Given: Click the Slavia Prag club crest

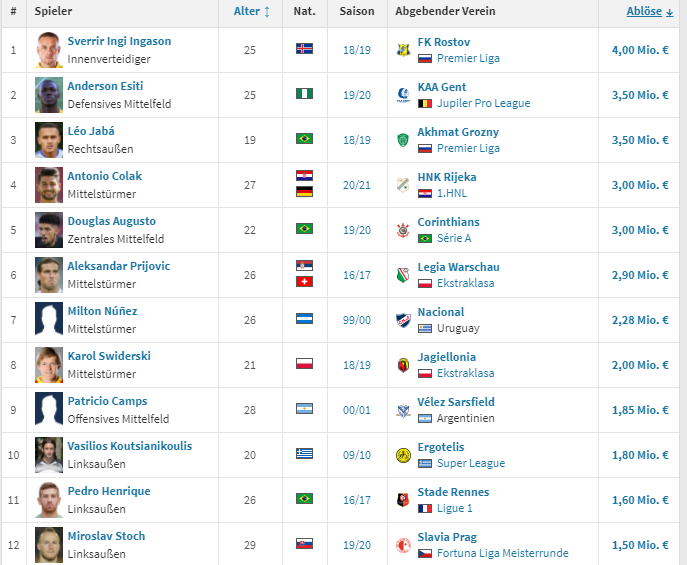Looking at the screenshot, I should coord(403,545).
